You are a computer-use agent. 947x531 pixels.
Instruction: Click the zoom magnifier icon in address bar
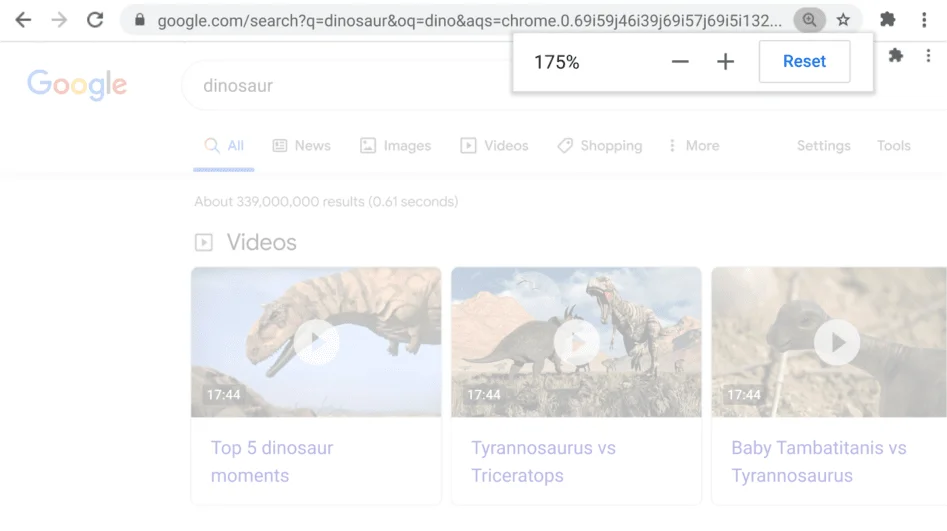click(x=809, y=20)
